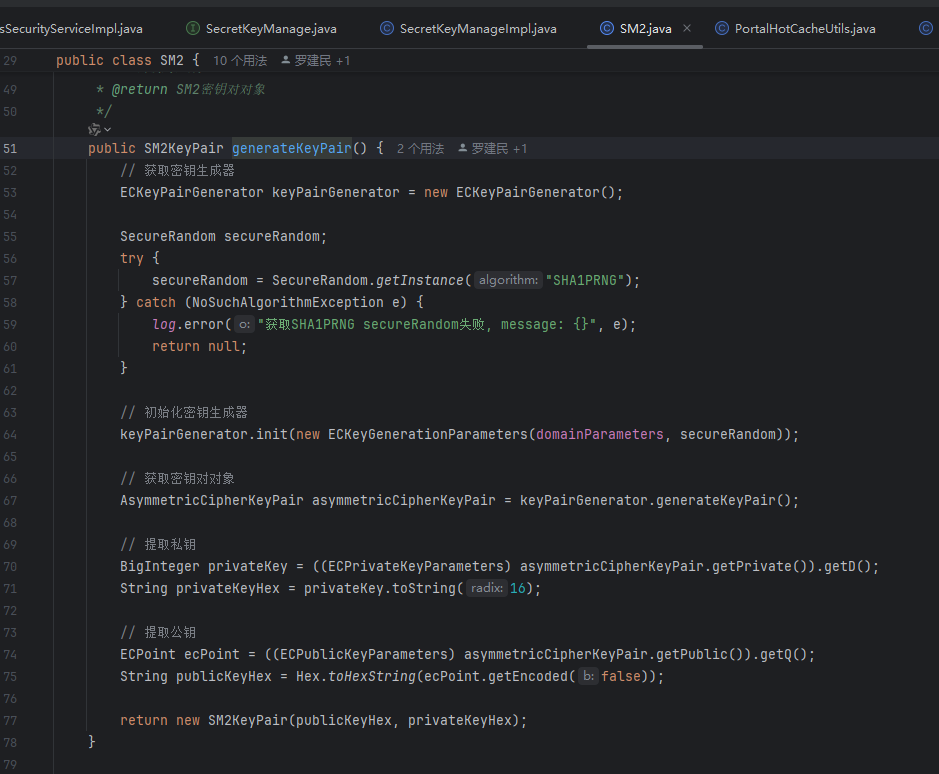Show the "10 个用法" usages of class SM2
Image resolution: width=939 pixels, height=774 pixels.
click(240, 61)
